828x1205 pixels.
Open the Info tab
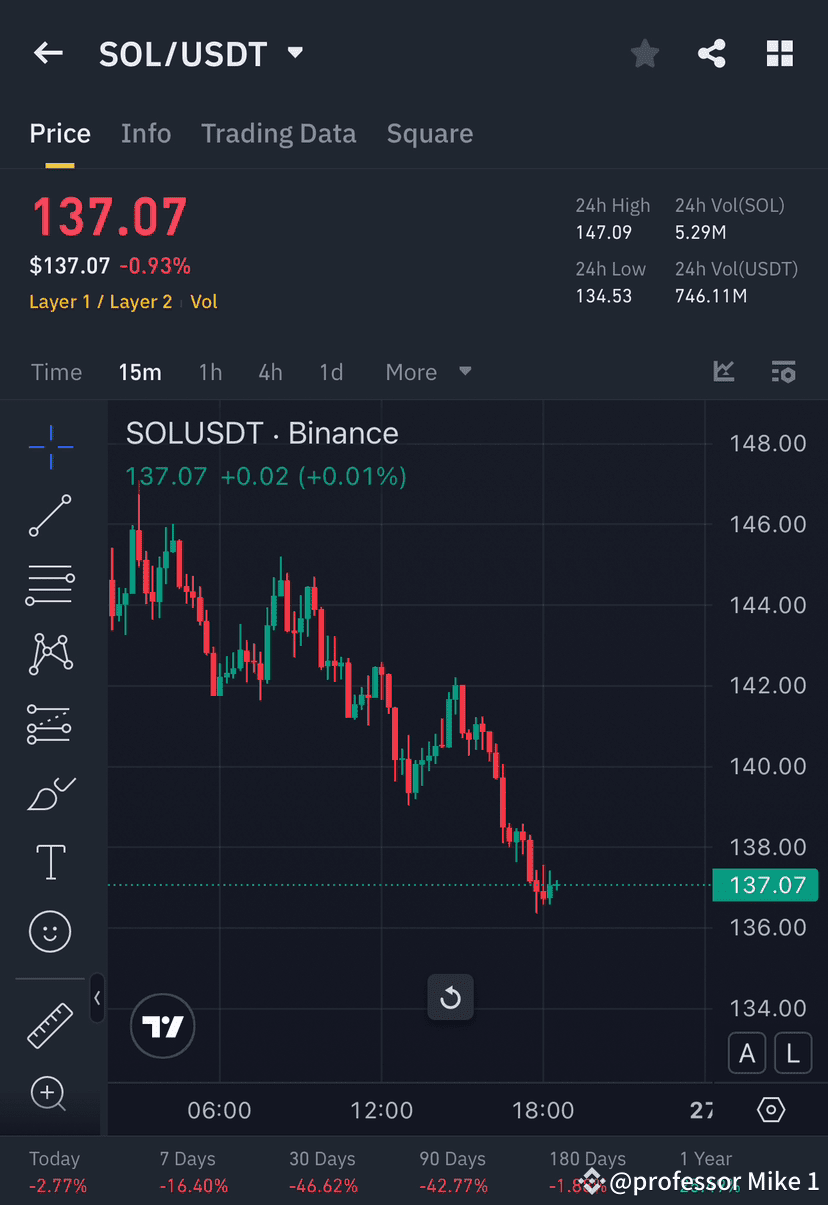tap(146, 133)
